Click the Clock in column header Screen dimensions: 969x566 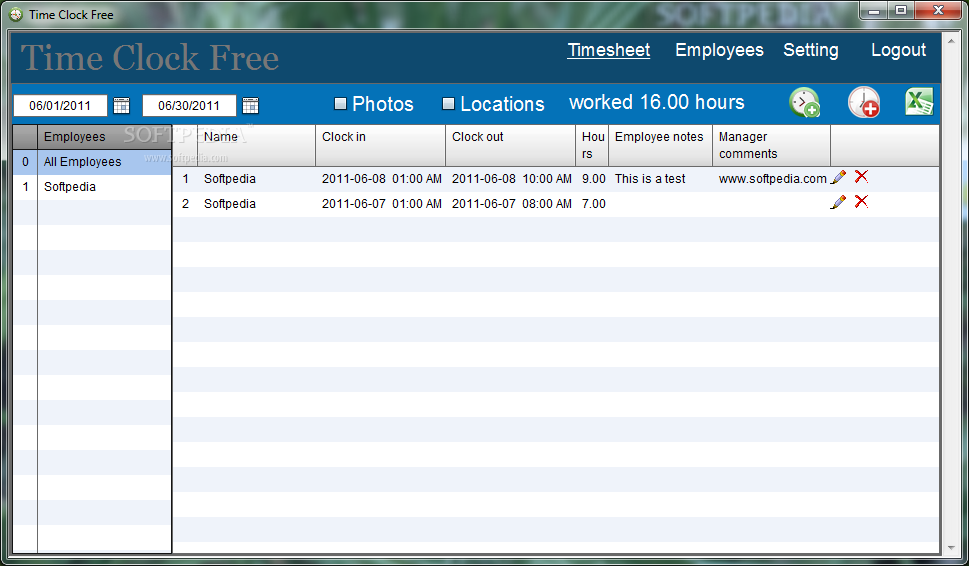(x=380, y=145)
